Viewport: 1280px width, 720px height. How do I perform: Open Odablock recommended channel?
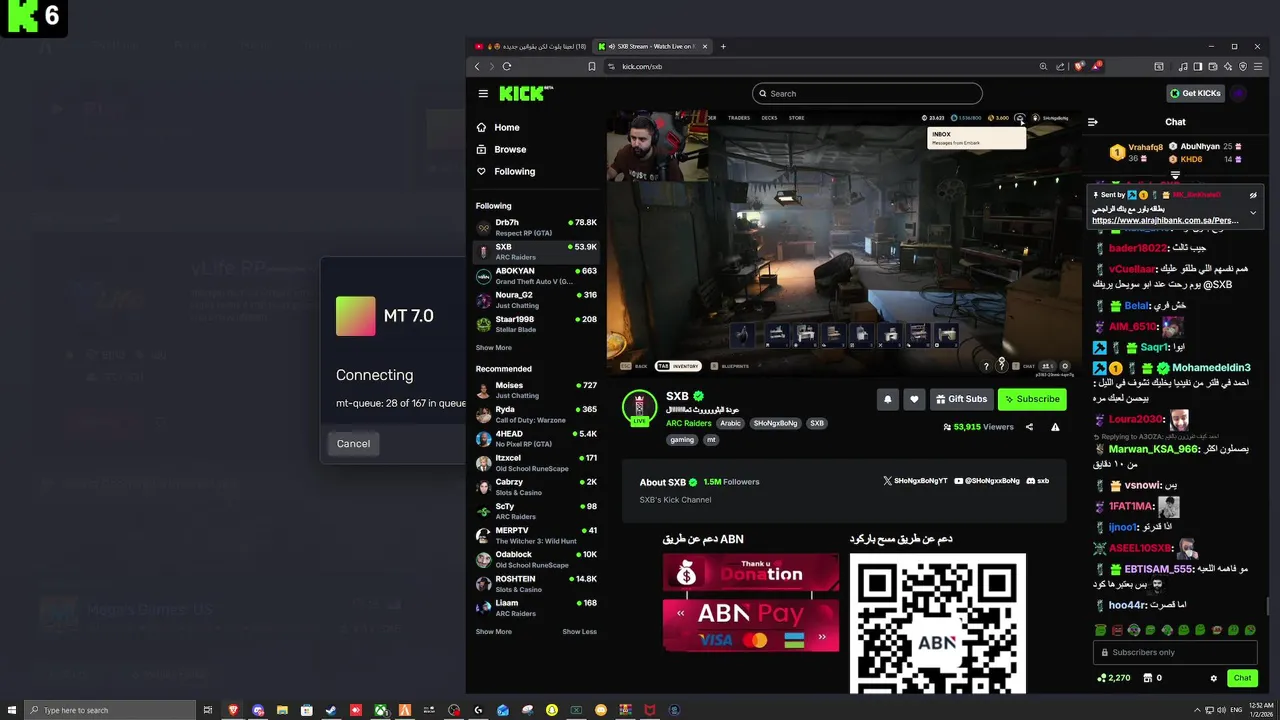pos(536,559)
